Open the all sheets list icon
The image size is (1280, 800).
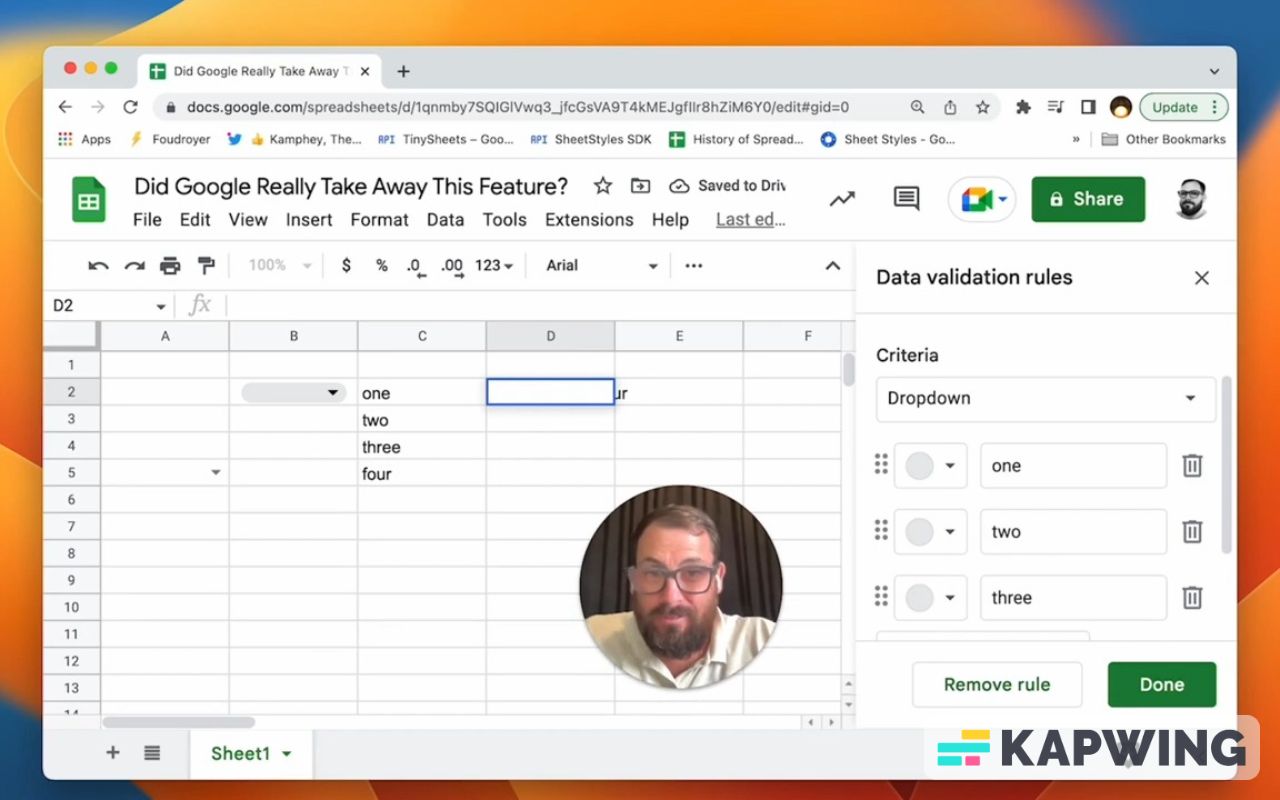152,753
